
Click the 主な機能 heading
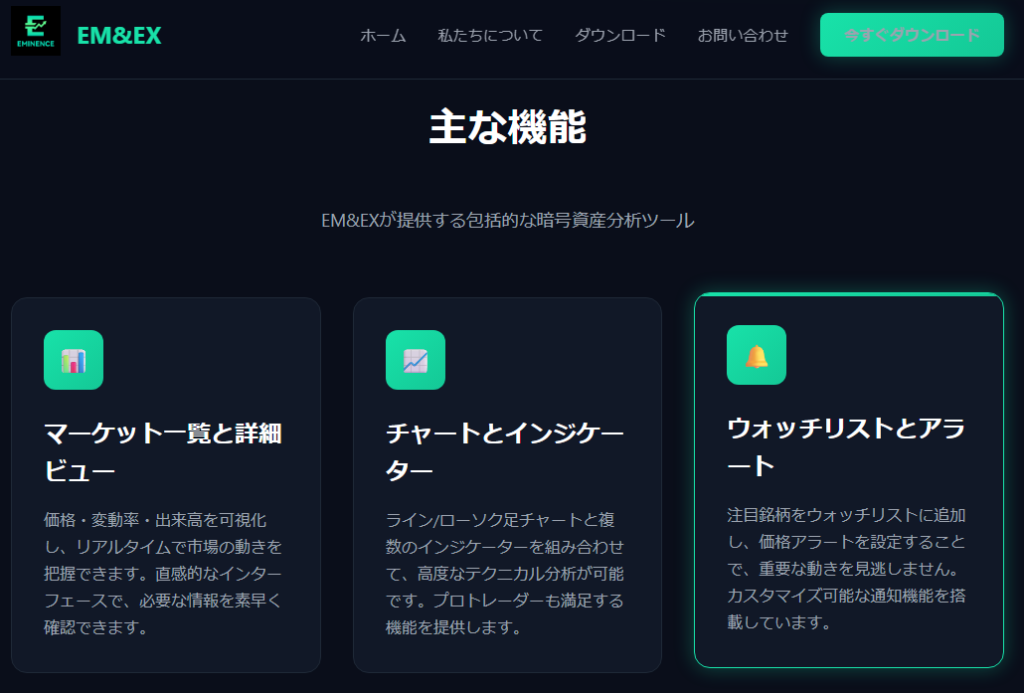click(507, 127)
